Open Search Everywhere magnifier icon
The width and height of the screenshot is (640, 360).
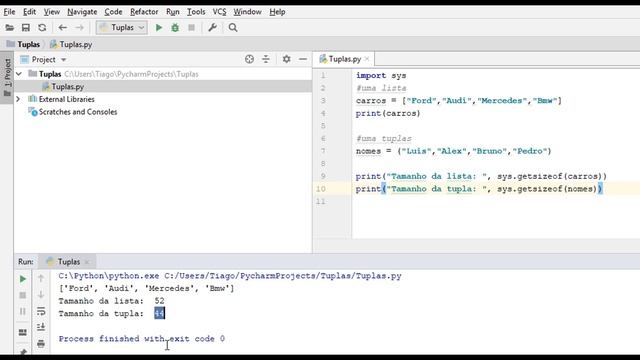pos(233,28)
